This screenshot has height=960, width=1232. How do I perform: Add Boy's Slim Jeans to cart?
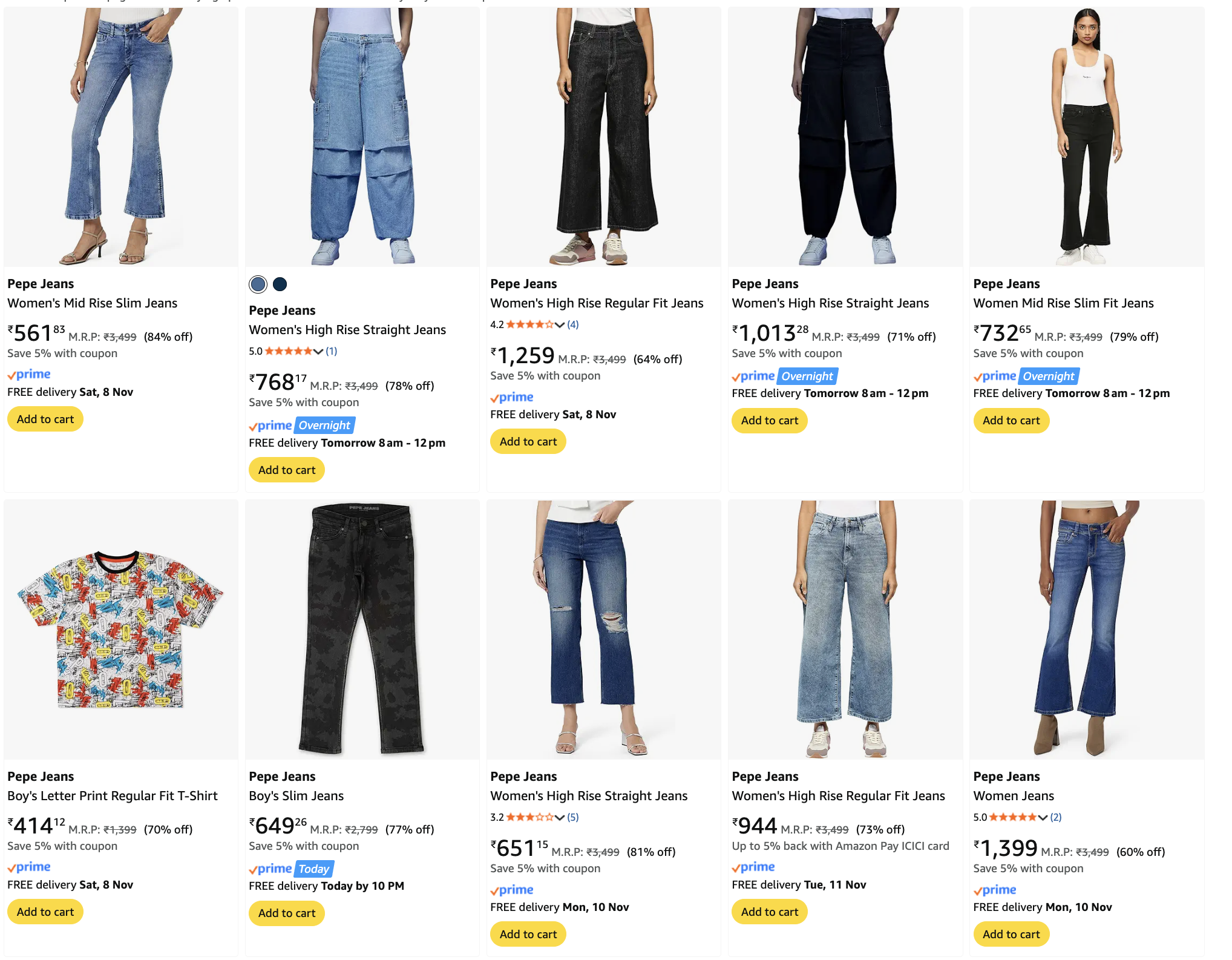(287, 913)
